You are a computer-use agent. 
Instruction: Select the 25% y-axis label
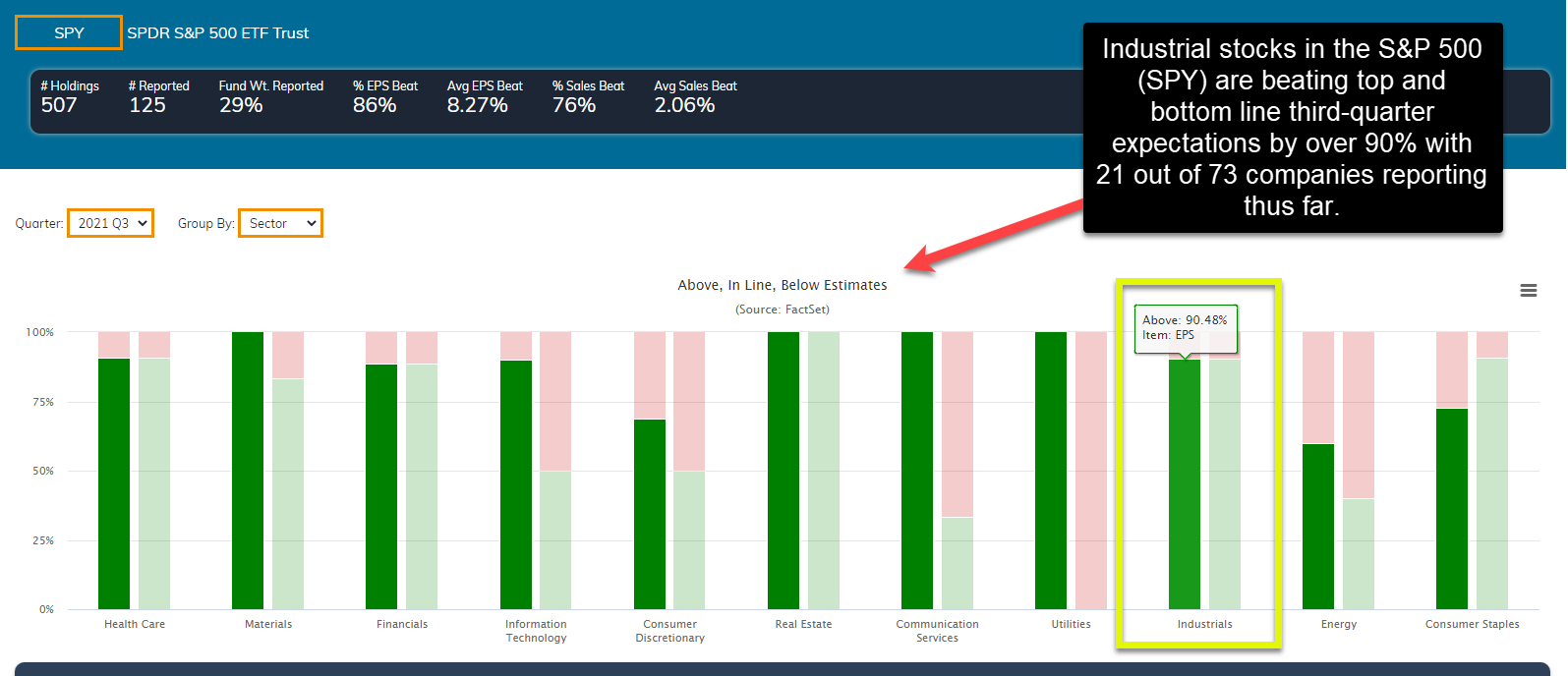coord(43,540)
